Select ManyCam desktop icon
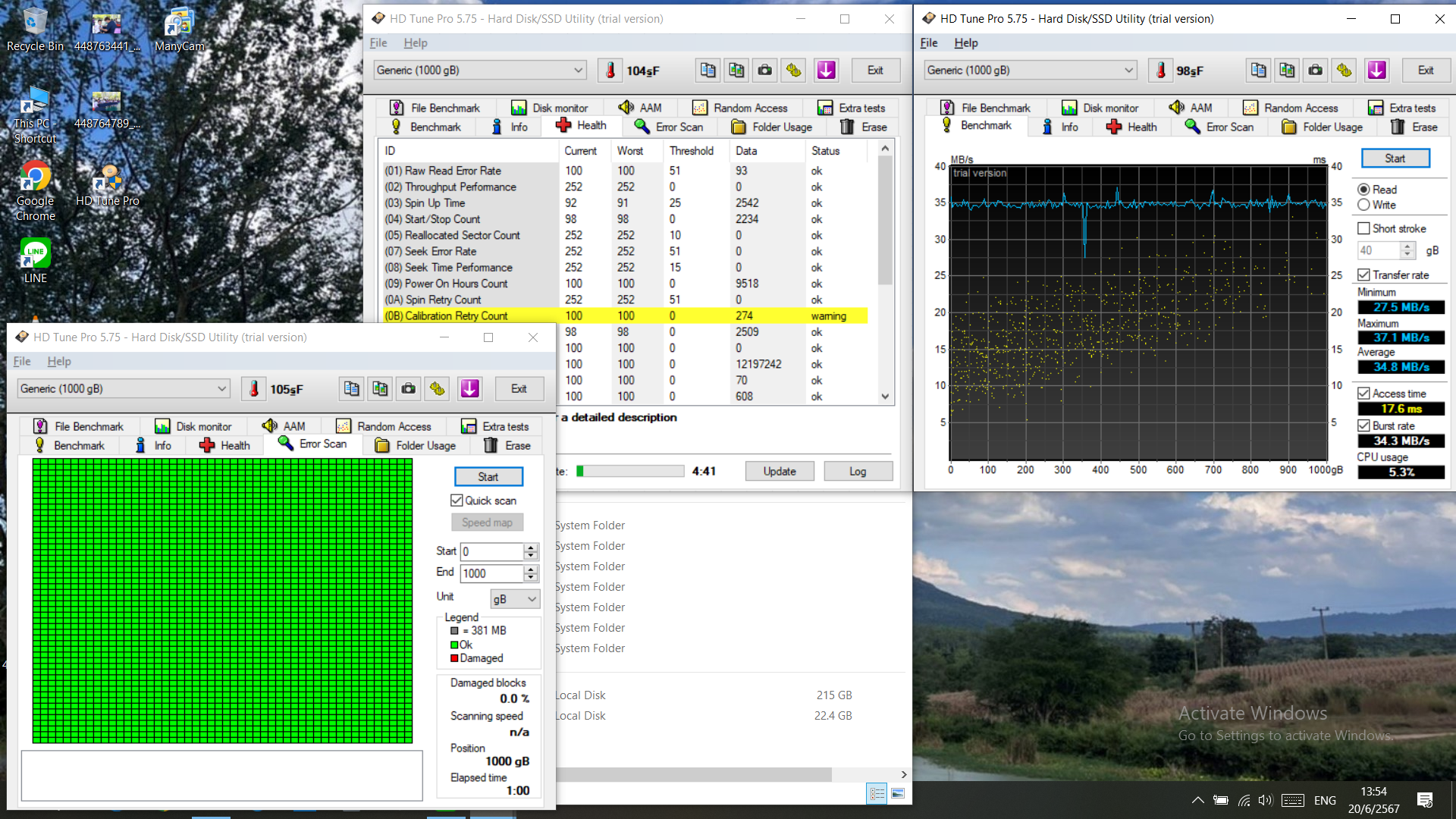The image size is (1456, 819). pos(179,29)
